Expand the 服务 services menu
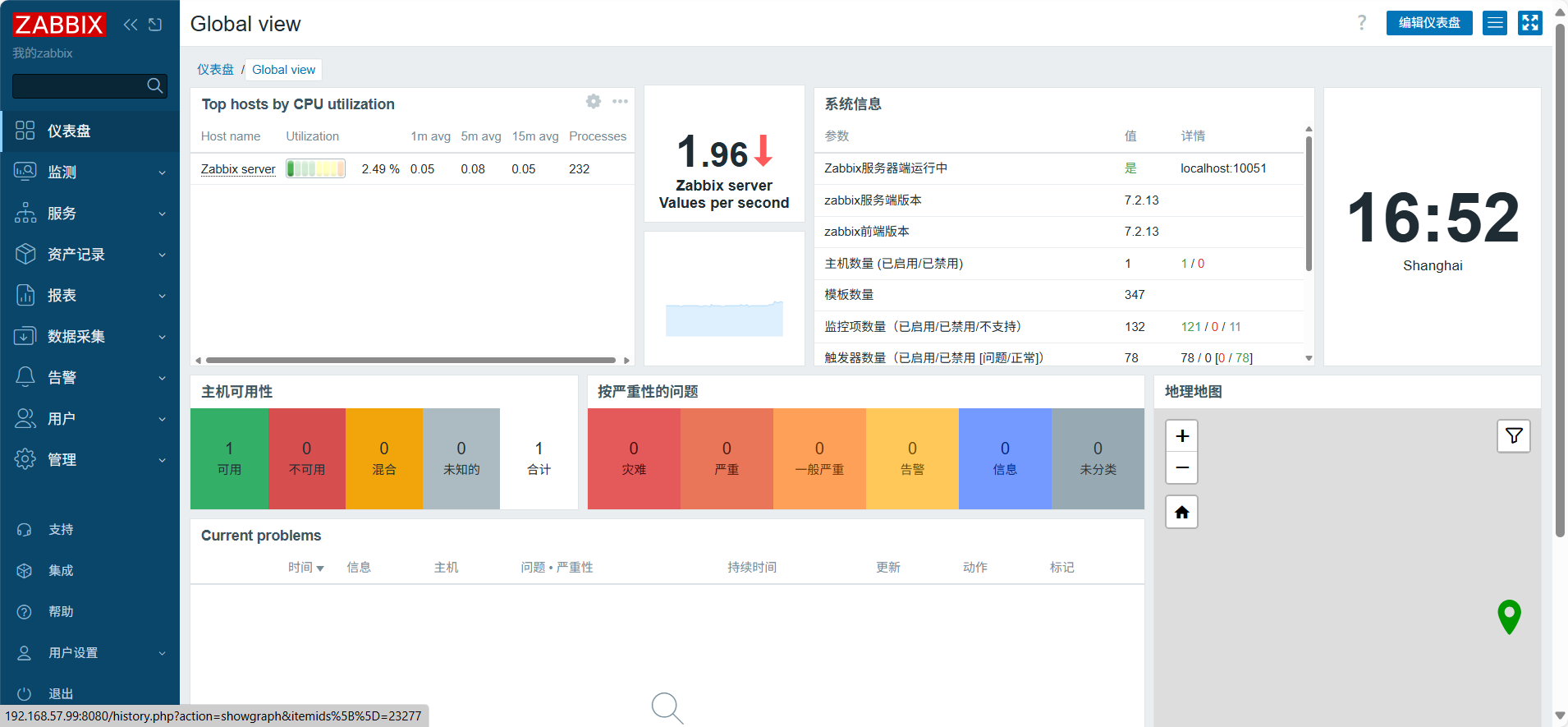 tap(90, 214)
